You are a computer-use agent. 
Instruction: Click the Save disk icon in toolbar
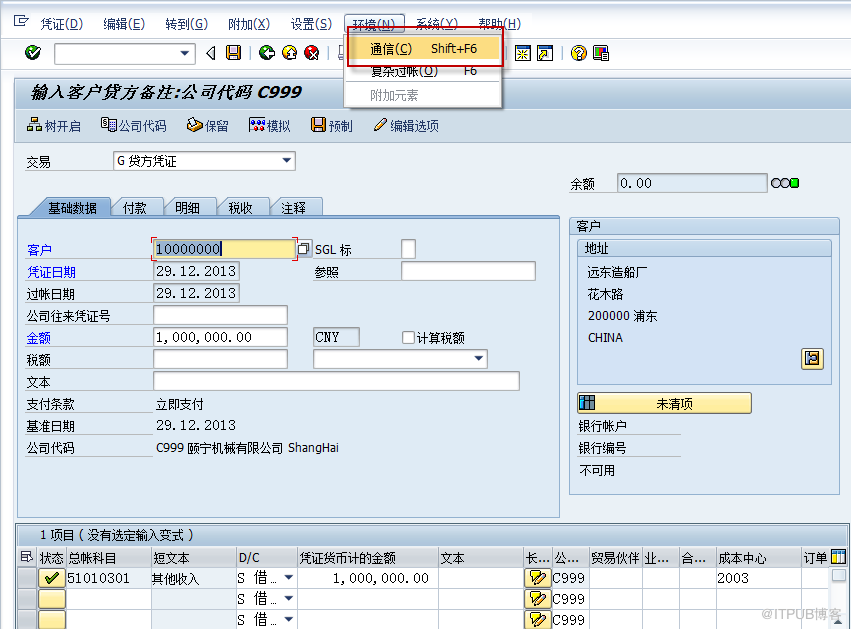tap(234, 53)
